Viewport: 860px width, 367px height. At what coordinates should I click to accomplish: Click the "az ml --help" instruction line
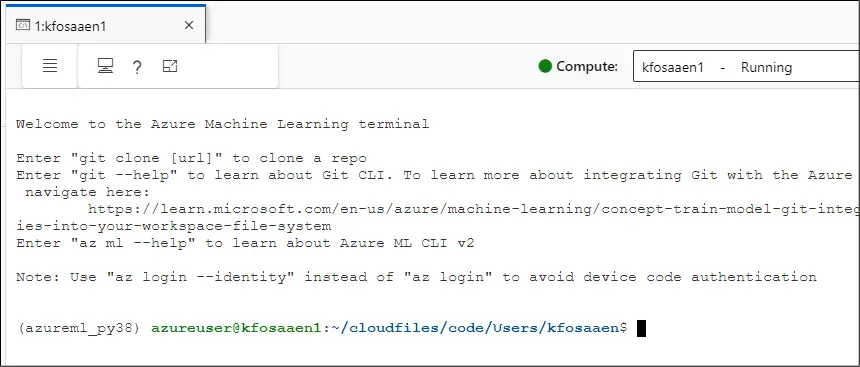pyautogui.click(x=245, y=242)
